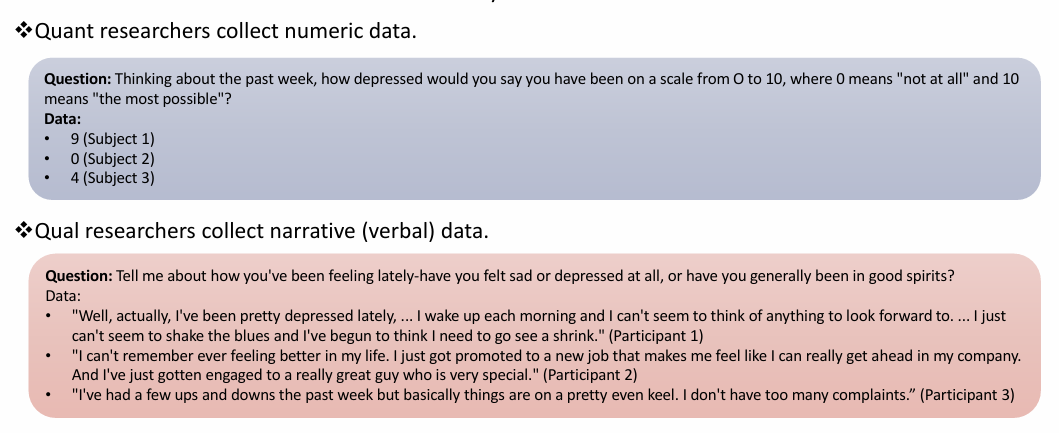Select the bullet dot before Subject 2

point(48,159)
